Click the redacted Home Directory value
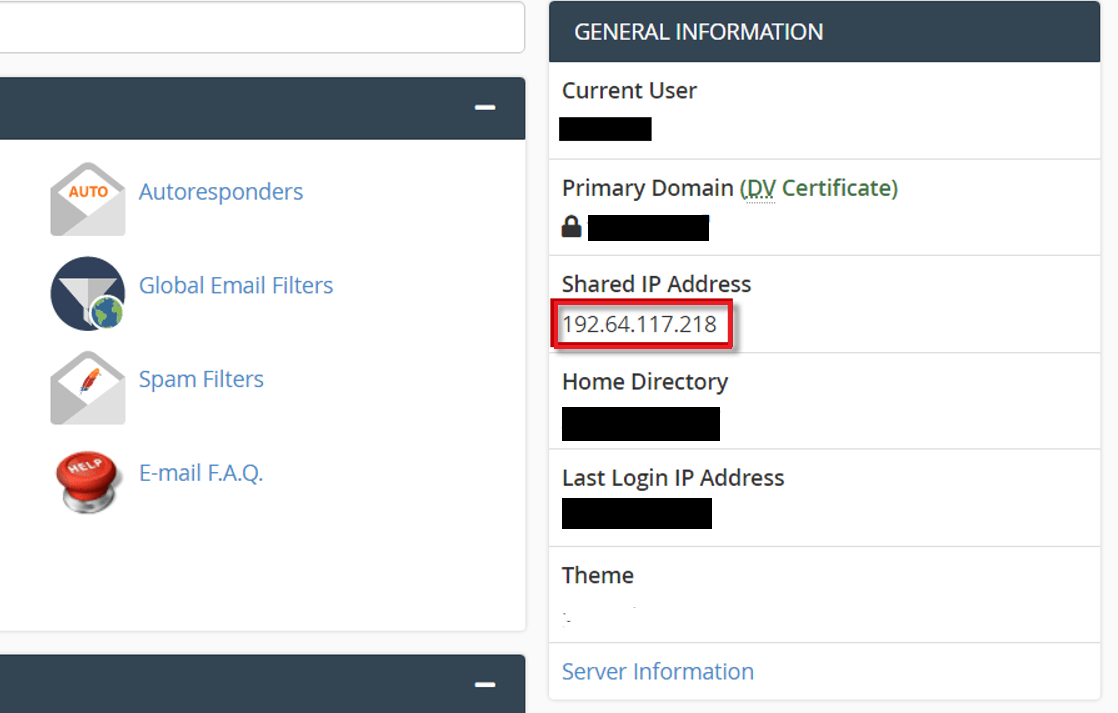 coord(640,423)
